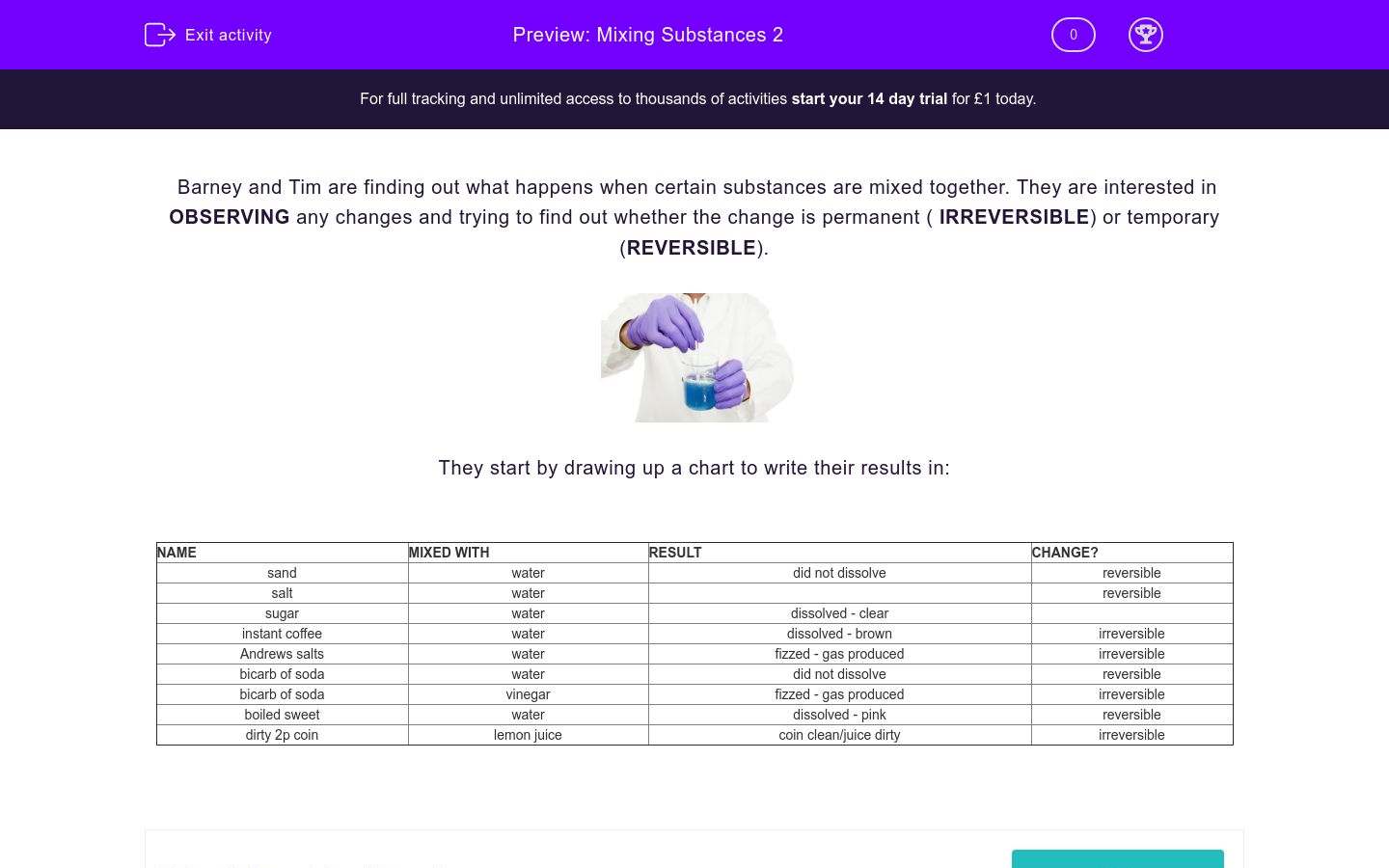Select the empty CHANGE? cell for sugar
This screenshot has height=868, width=1389.
click(1131, 613)
